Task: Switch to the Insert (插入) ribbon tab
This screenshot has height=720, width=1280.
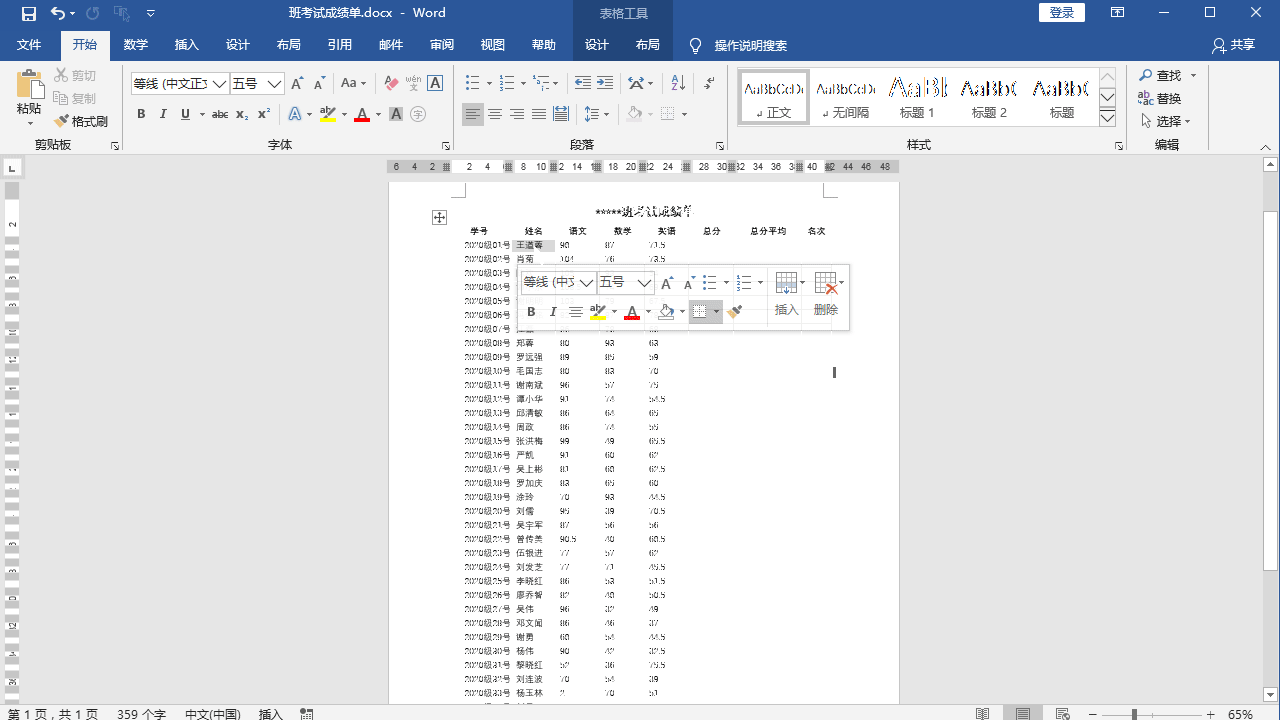Action: click(x=186, y=45)
